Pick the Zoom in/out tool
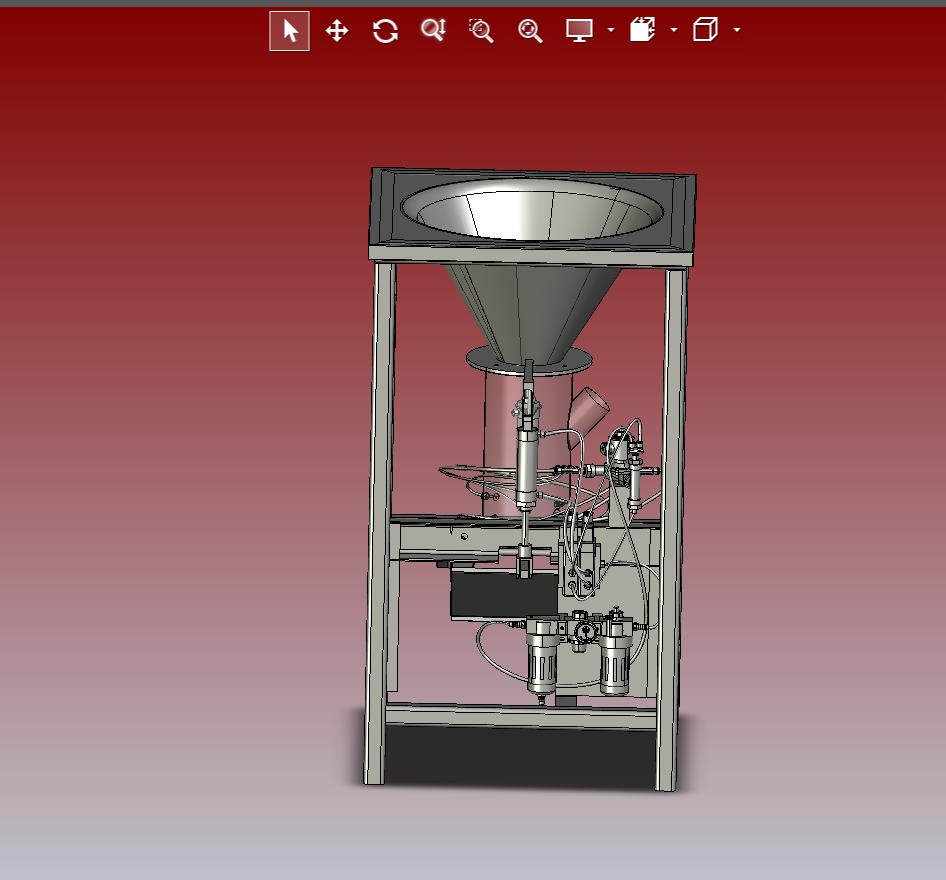The image size is (946, 880). pos(433,30)
